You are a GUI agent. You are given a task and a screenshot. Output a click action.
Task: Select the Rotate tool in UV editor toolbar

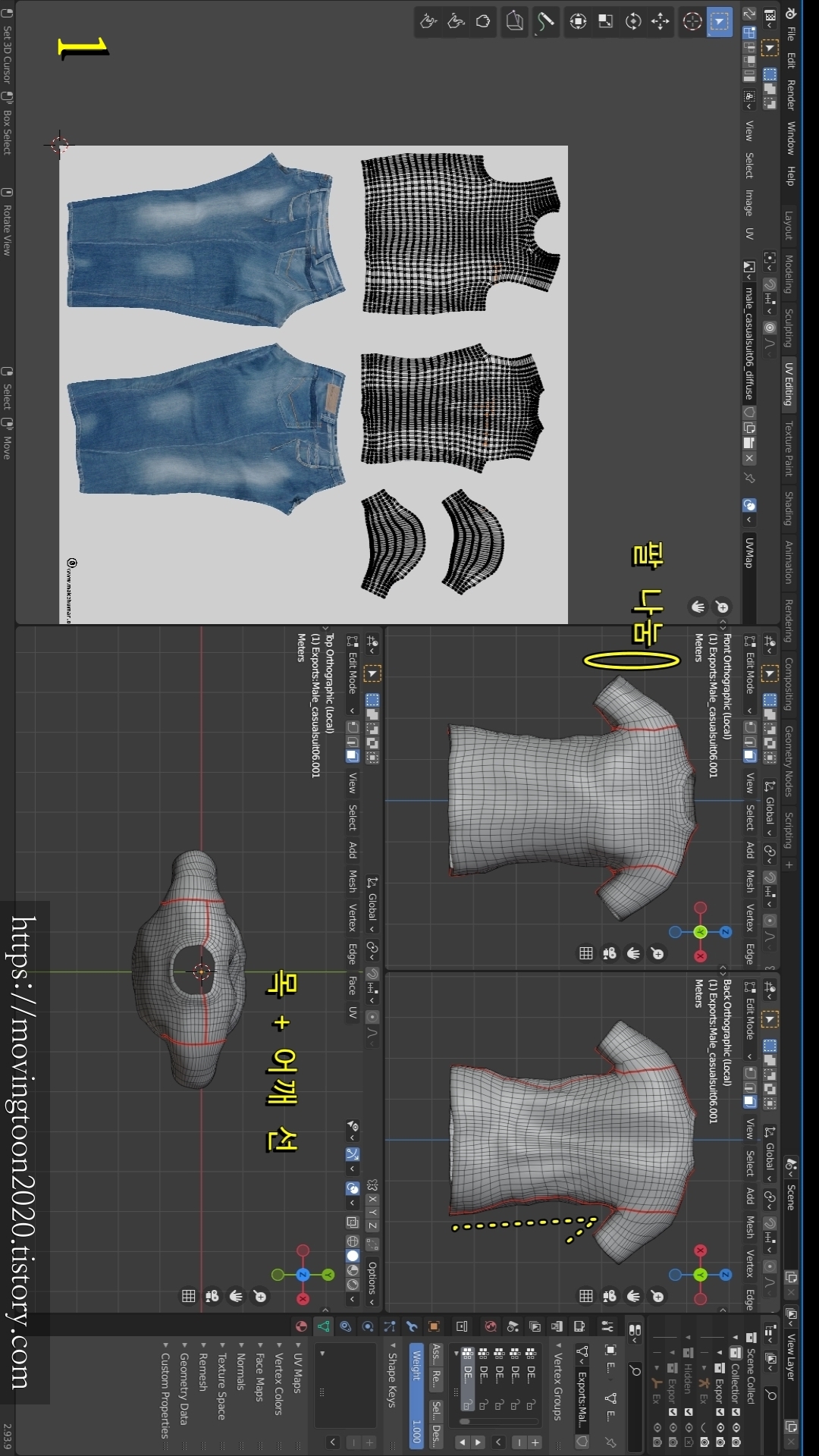(633, 21)
